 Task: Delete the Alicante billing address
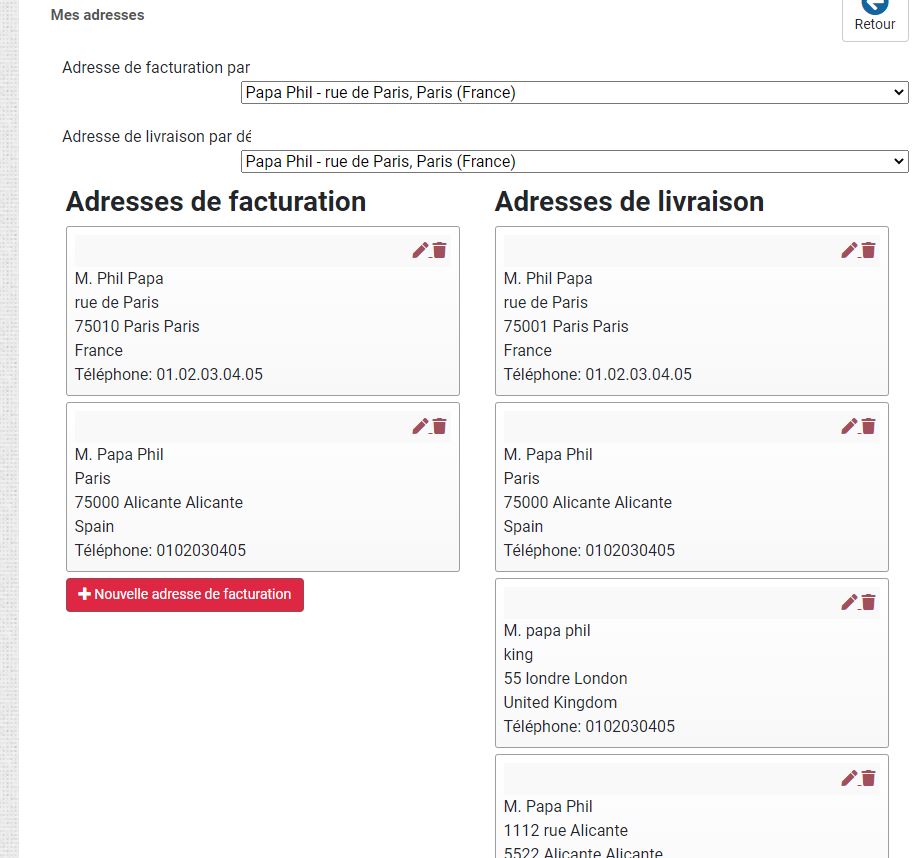[440, 426]
